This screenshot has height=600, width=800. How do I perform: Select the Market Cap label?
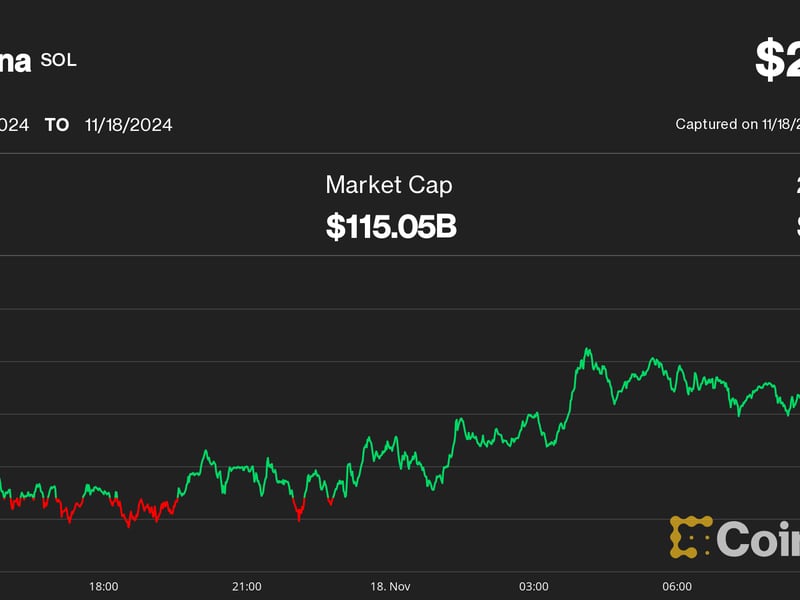tap(388, 184)
